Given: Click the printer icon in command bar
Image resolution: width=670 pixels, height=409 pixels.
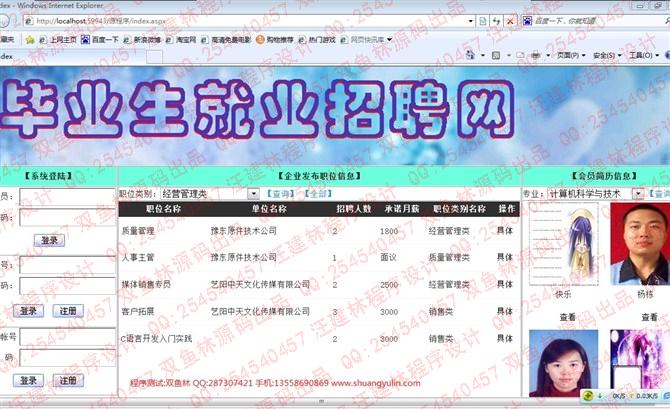Looking at the screenshot, I should (x=536, y=55).
